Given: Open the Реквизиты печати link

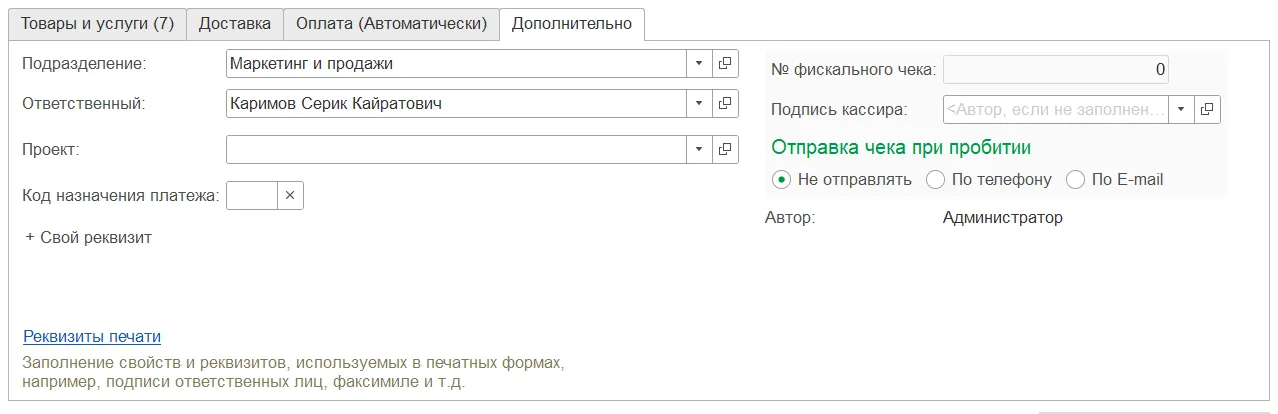Looking at the screenshot, I should click(92, 336).
